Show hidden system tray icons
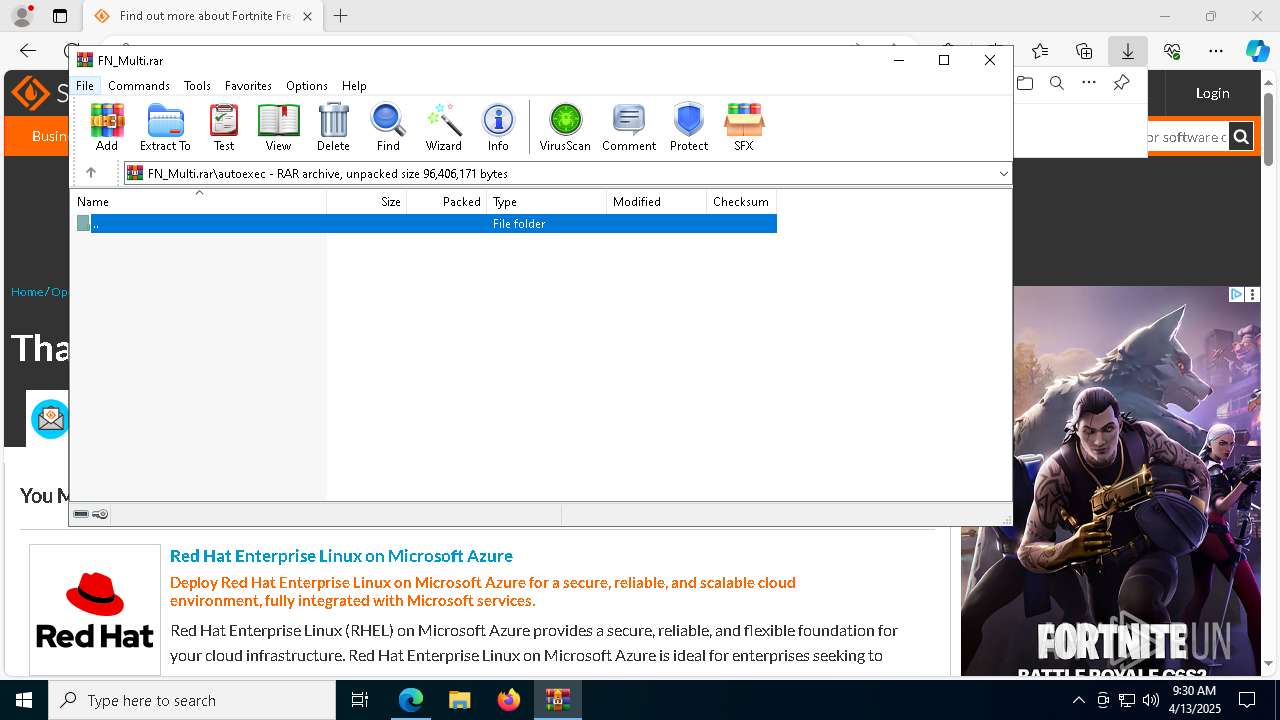 pos(1078,700)
